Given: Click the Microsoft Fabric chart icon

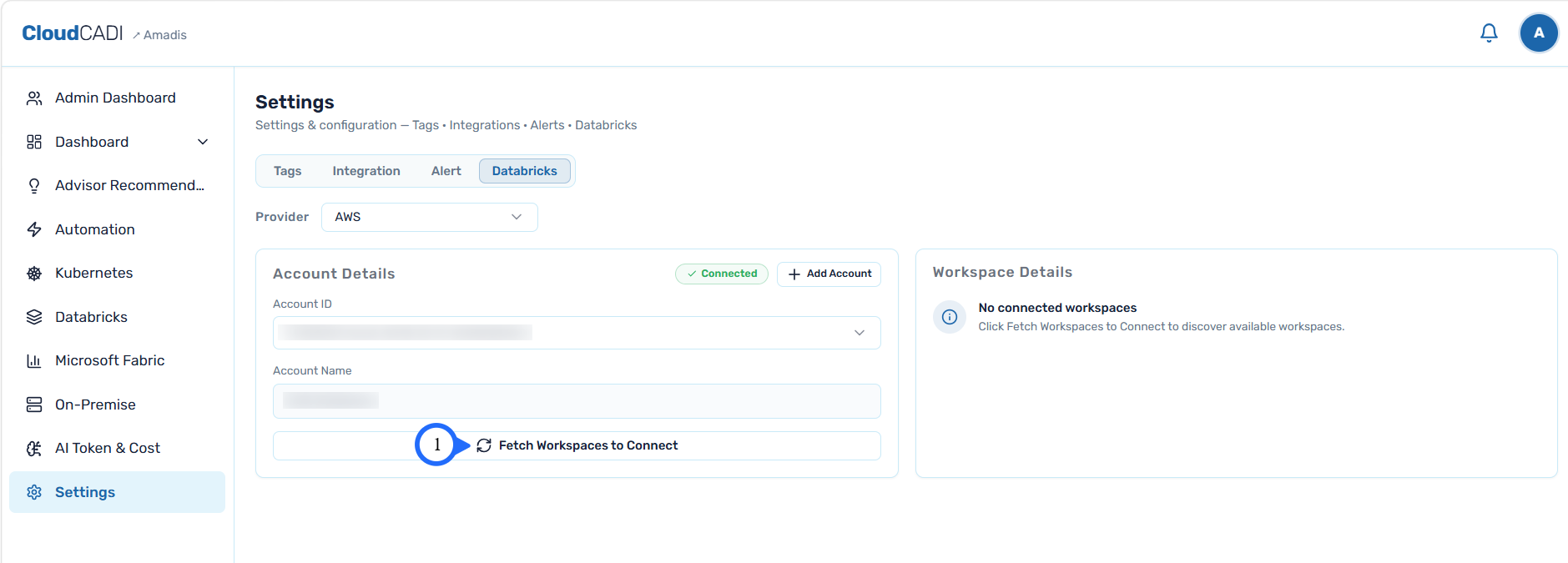Looking at the screenshot, I should (34, 361).
